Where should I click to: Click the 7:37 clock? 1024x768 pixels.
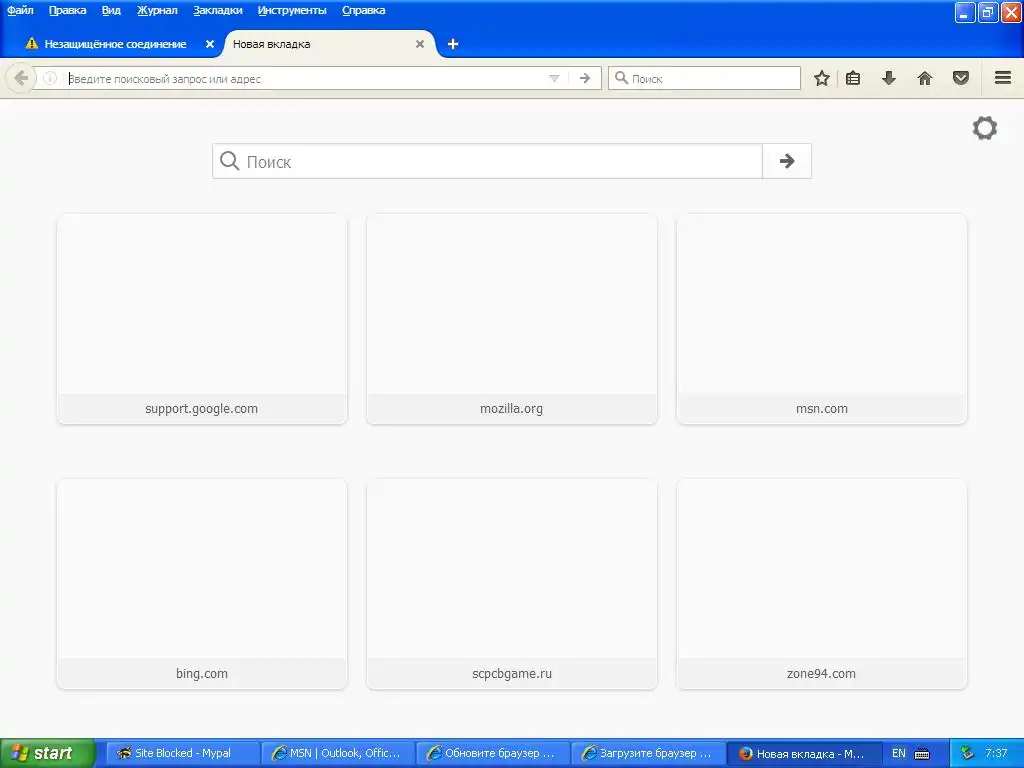(x=996, y=753)
